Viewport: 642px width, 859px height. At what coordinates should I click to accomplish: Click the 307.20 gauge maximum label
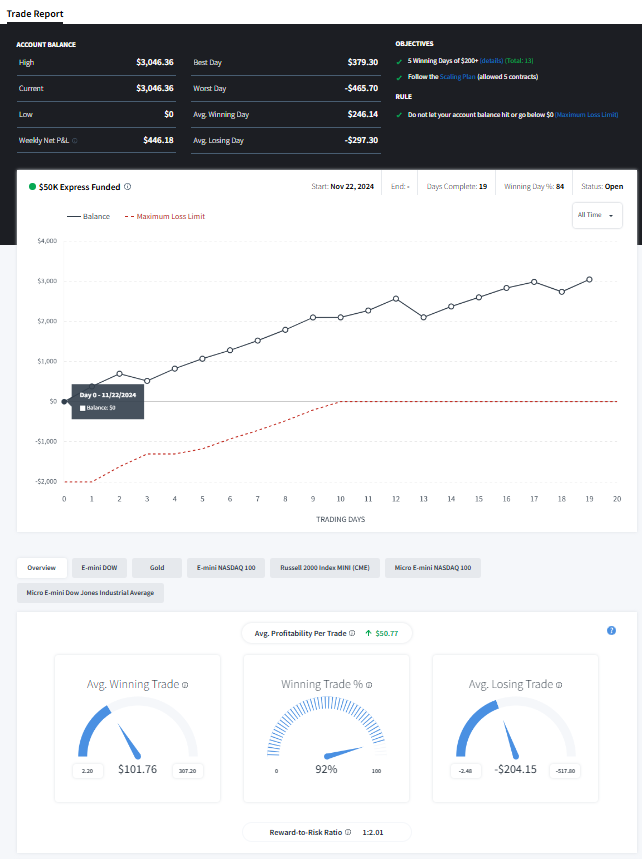[x=187, y=771]
